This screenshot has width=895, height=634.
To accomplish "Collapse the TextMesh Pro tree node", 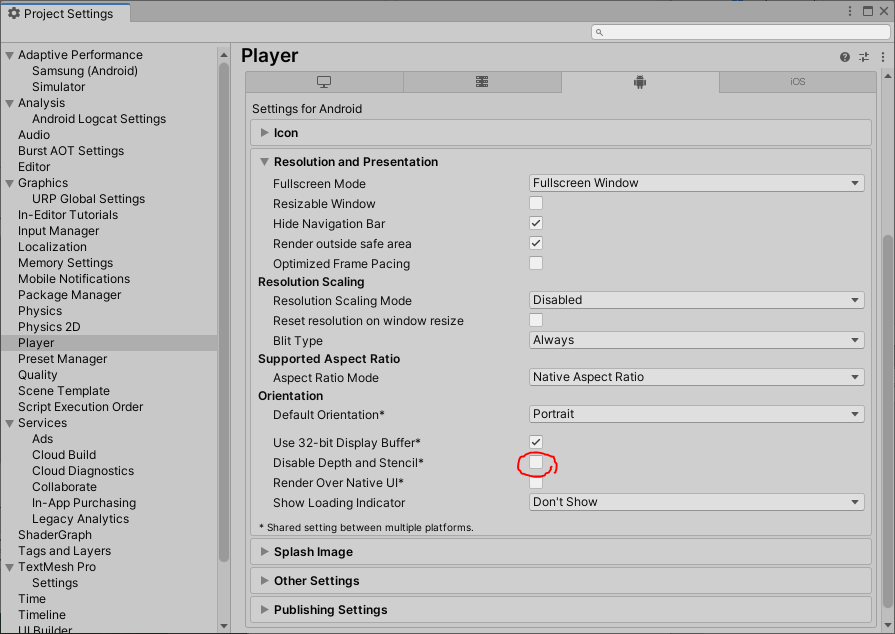I will pos(10,567).
